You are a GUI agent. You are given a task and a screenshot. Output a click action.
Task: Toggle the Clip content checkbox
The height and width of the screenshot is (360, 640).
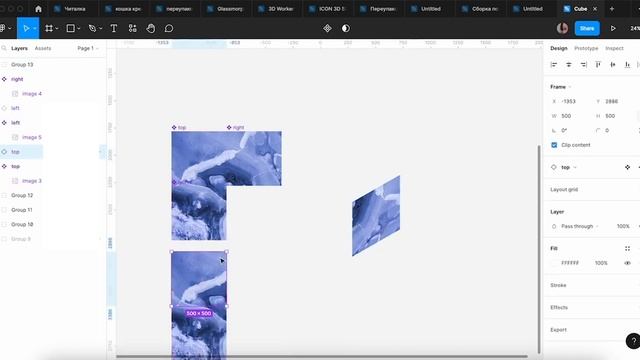pyautogui.click(x=554, y=145)
